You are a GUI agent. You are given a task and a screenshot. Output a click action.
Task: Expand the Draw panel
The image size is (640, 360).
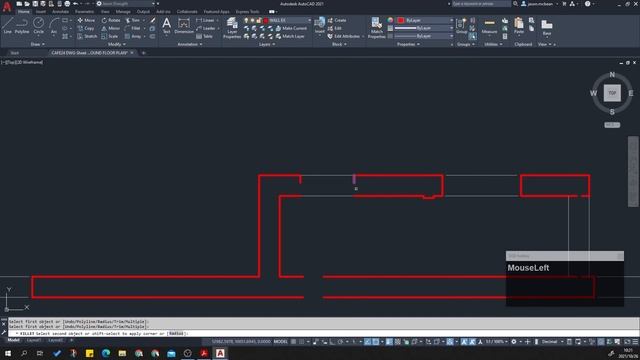(38, 44)
